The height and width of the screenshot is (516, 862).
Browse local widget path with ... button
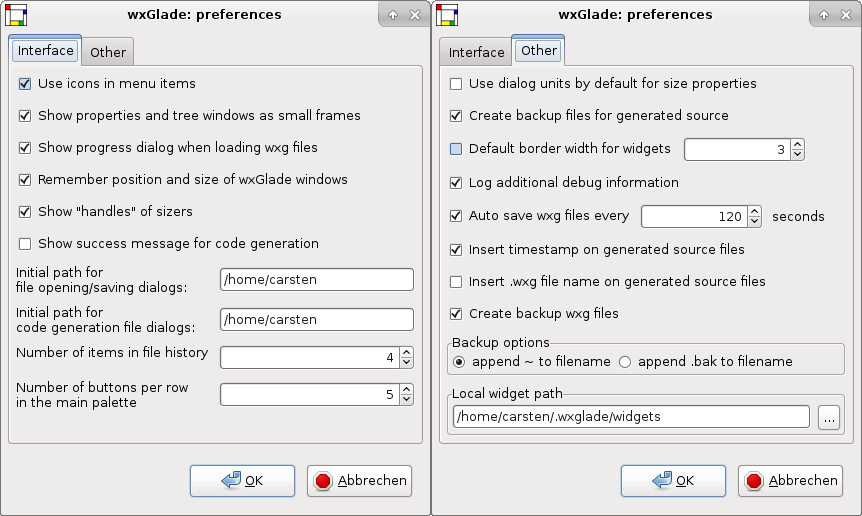[829, 417]
